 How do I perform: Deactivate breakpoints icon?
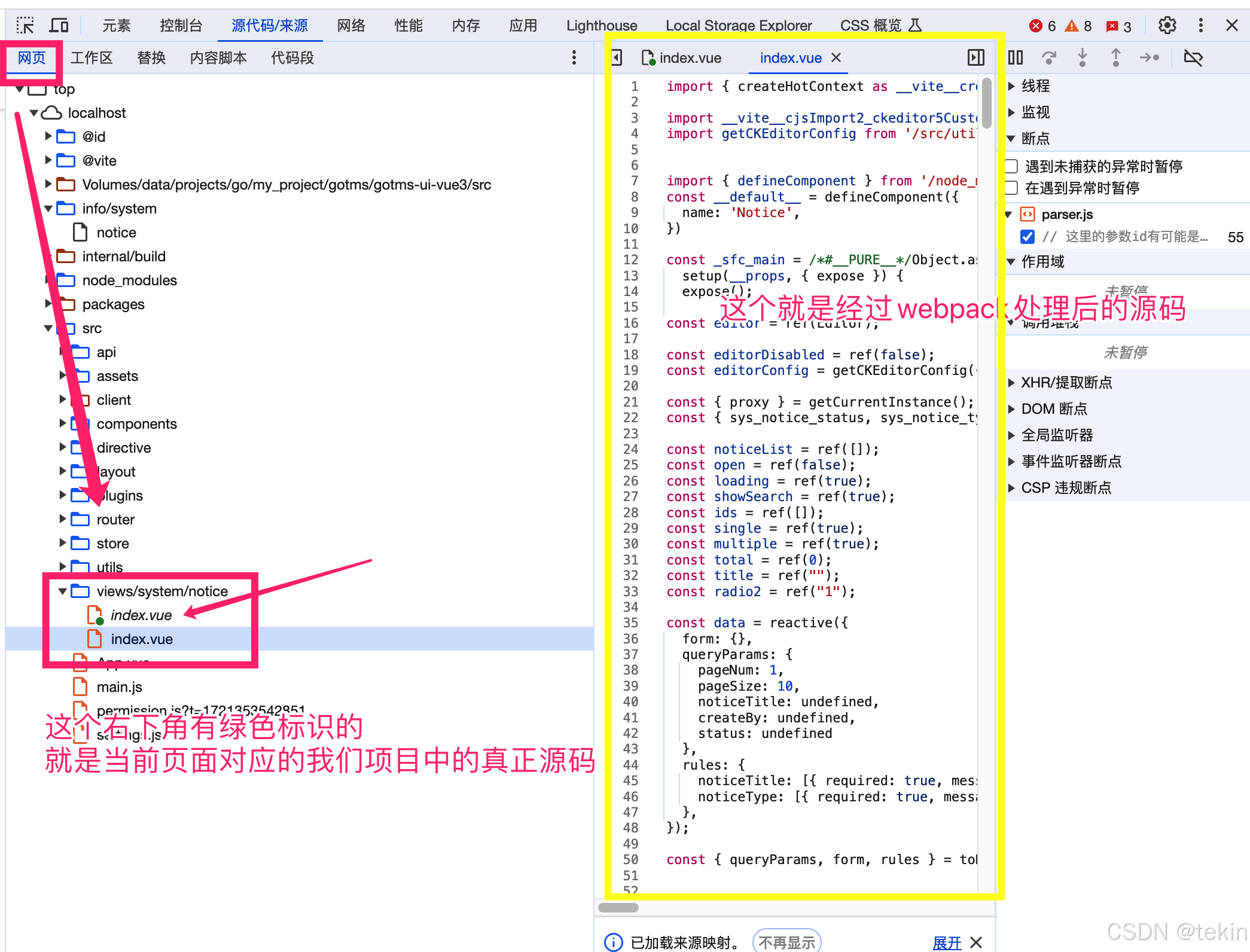click(x=1193, y=57)
